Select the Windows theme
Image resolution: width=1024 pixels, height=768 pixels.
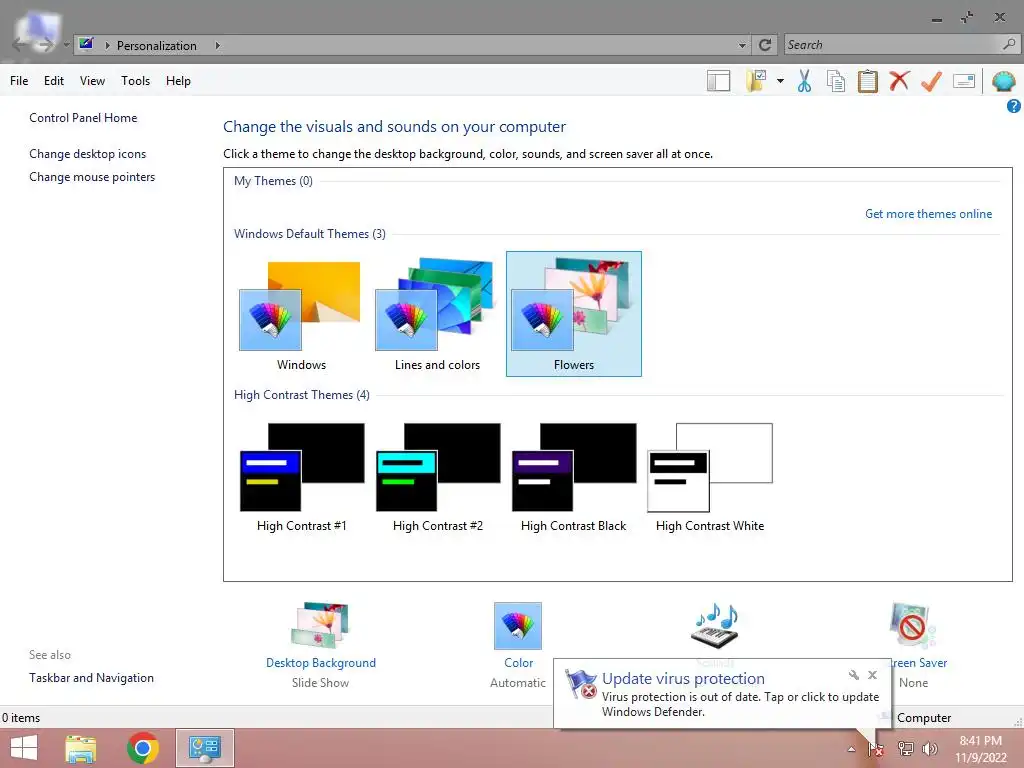pos(301,314)
